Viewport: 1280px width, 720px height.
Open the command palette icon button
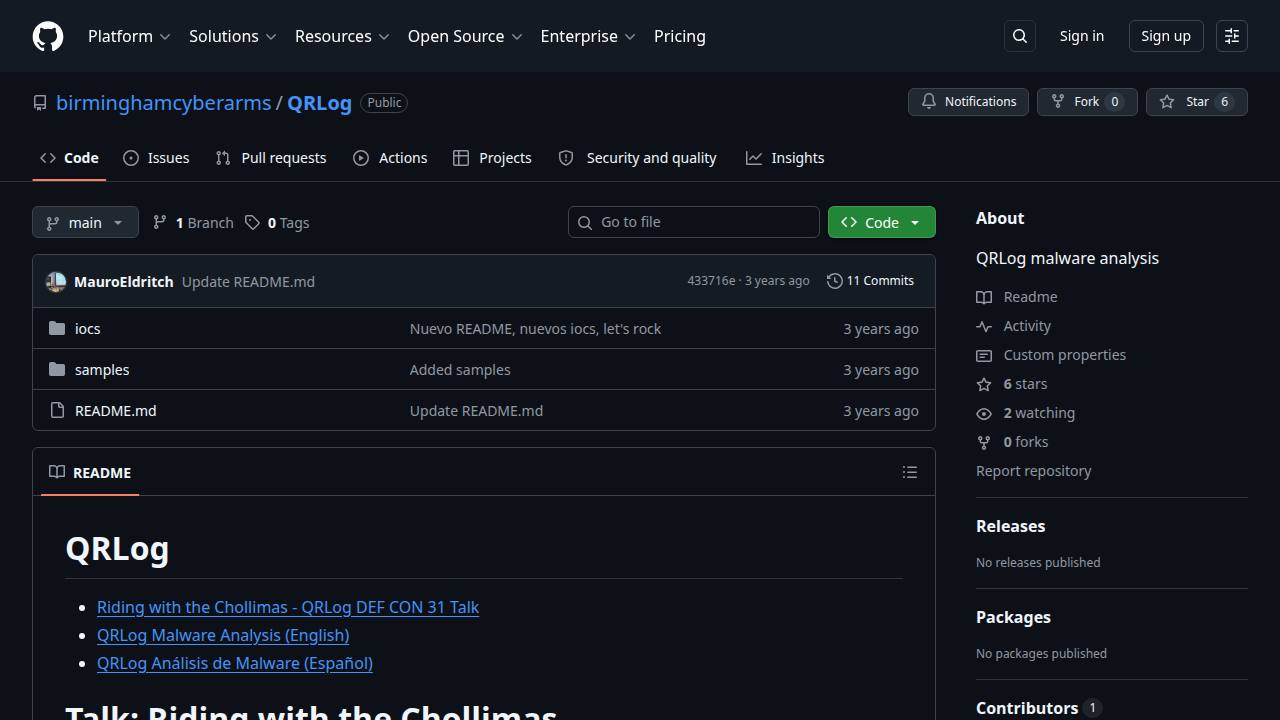coord(1232,36)
